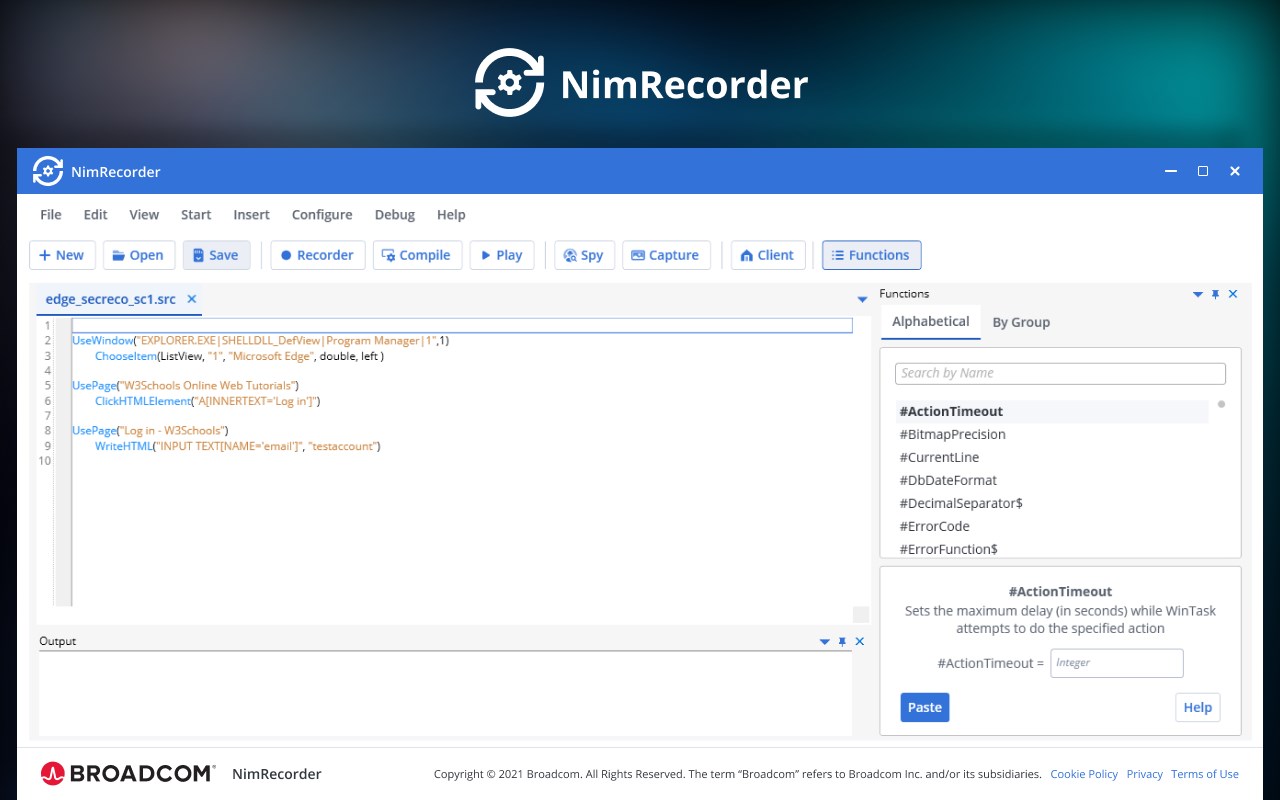The height and width of the screenshot is (800, 1280).
Task: Click inside the Output panel area
Action: pos(445,693)
